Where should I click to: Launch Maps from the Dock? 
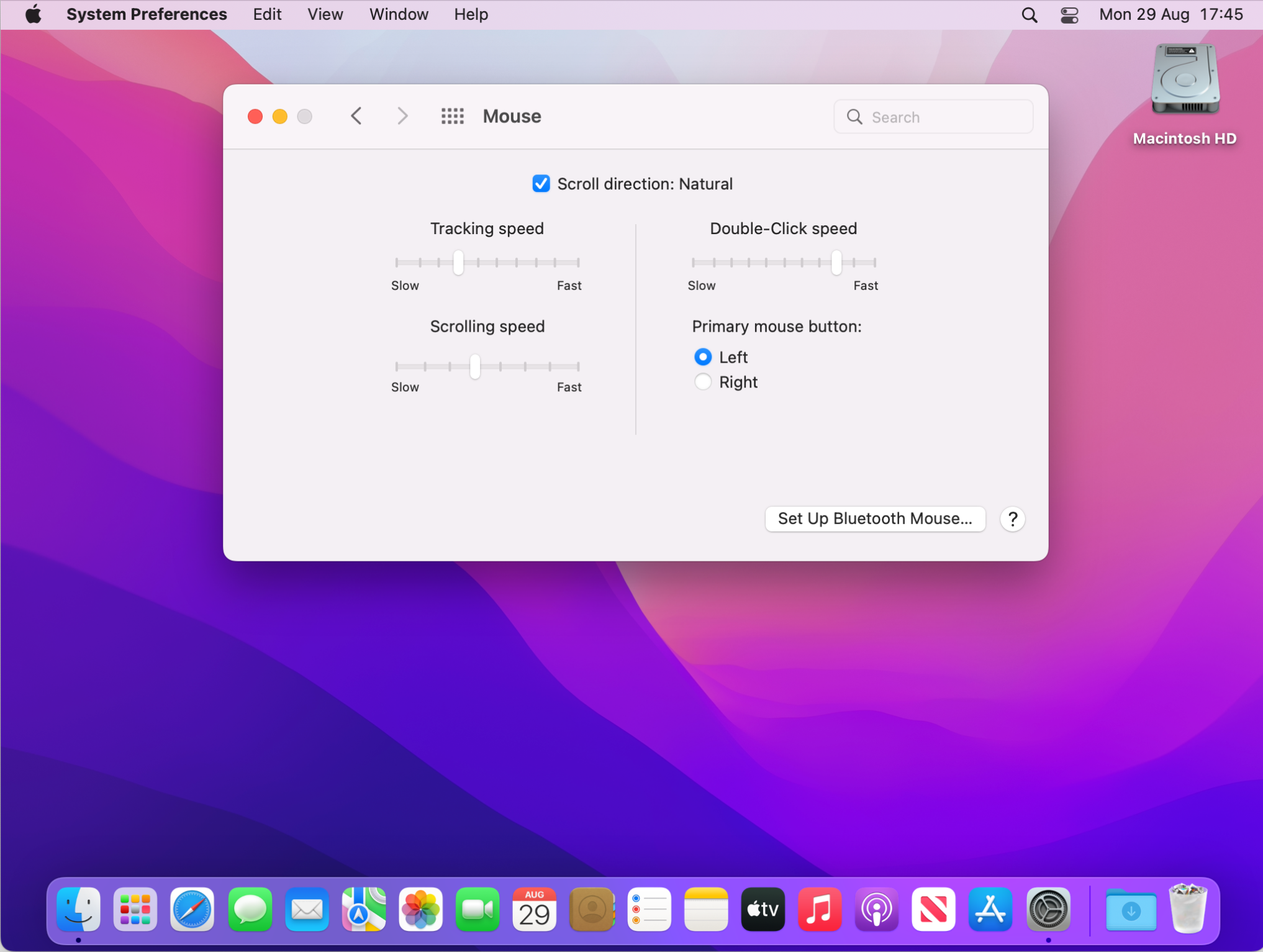point(364,910)
